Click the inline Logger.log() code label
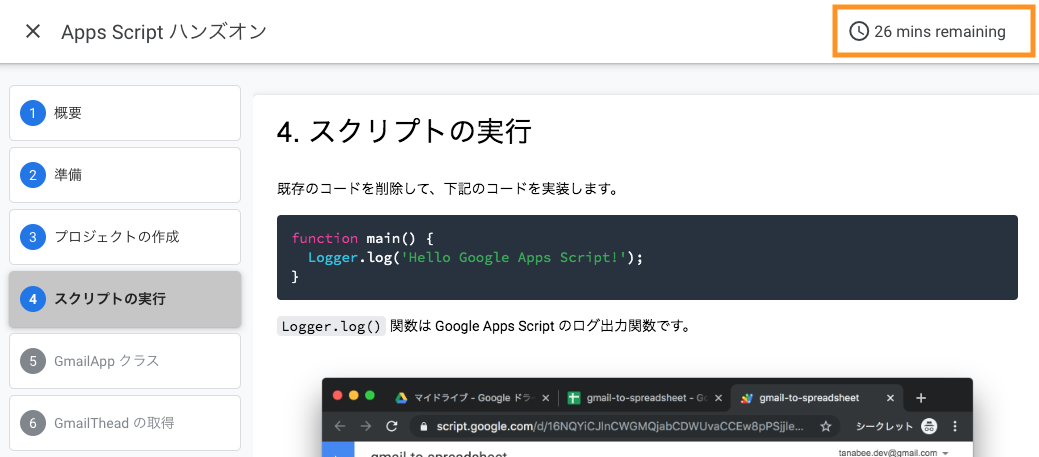 pyautogui.click(x=331, y=327)
